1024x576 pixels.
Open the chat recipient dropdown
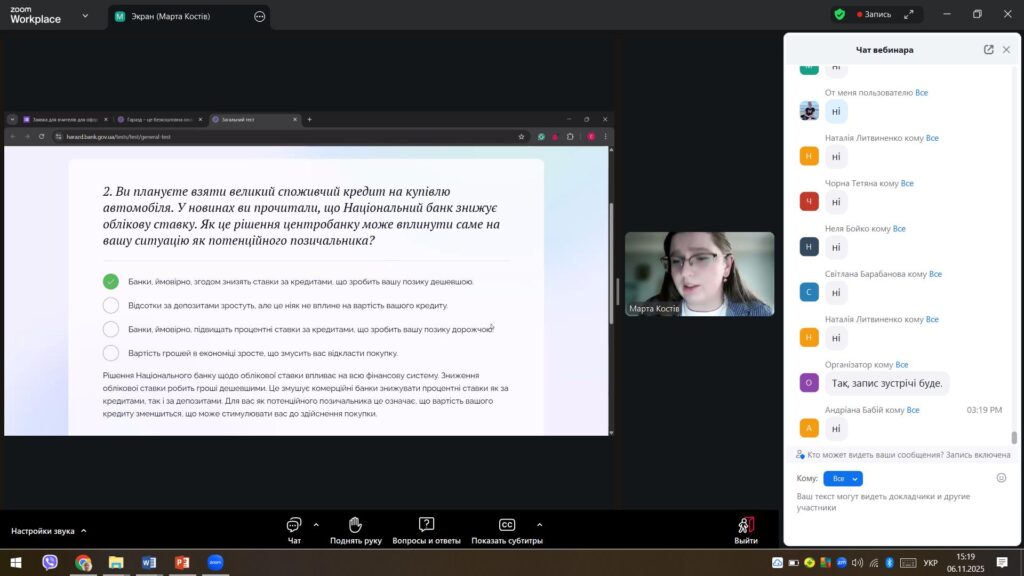(x=842, y=479)
